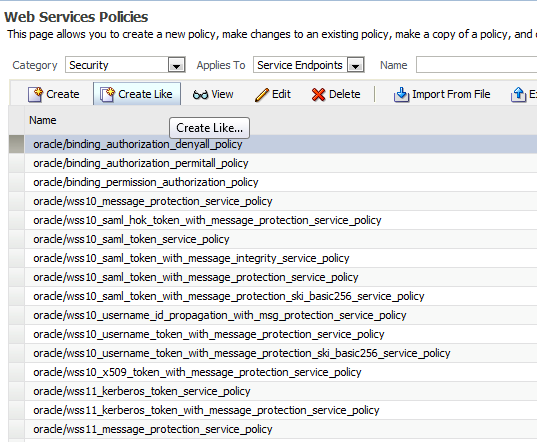Sort by the Name column header
Screen dimensions: 537x442
(42, 120)
